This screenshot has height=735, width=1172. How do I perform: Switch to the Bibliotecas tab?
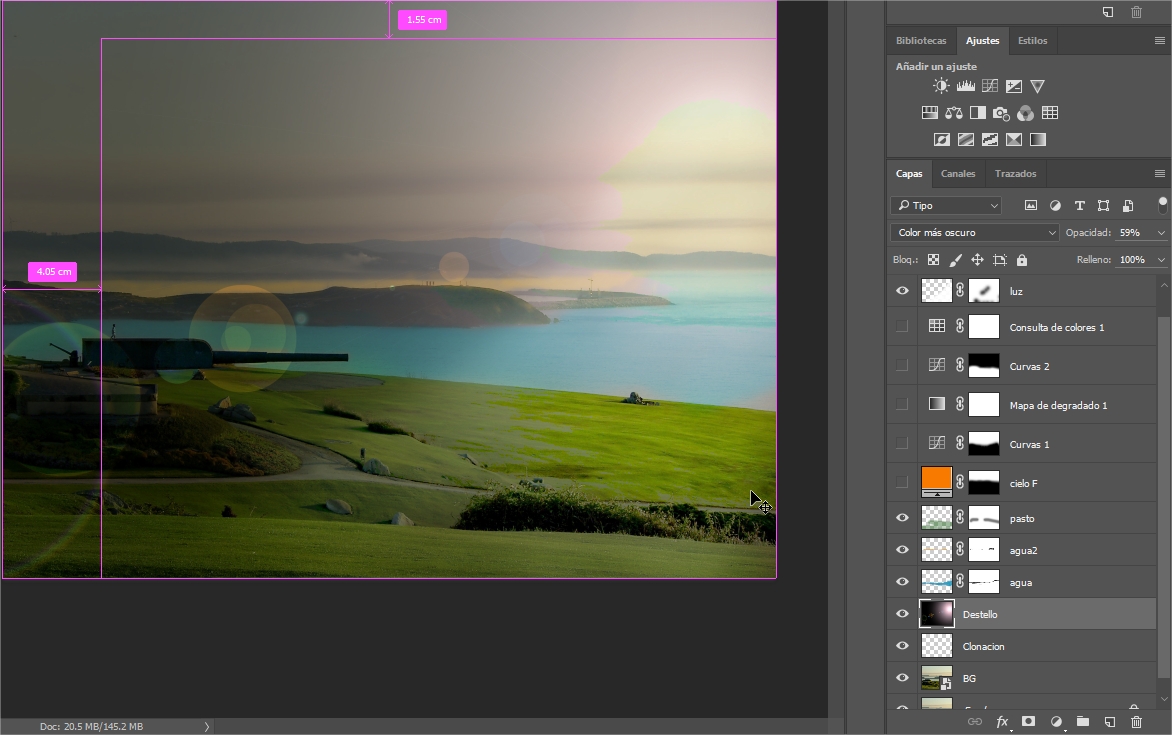click(x=921, y=40)
